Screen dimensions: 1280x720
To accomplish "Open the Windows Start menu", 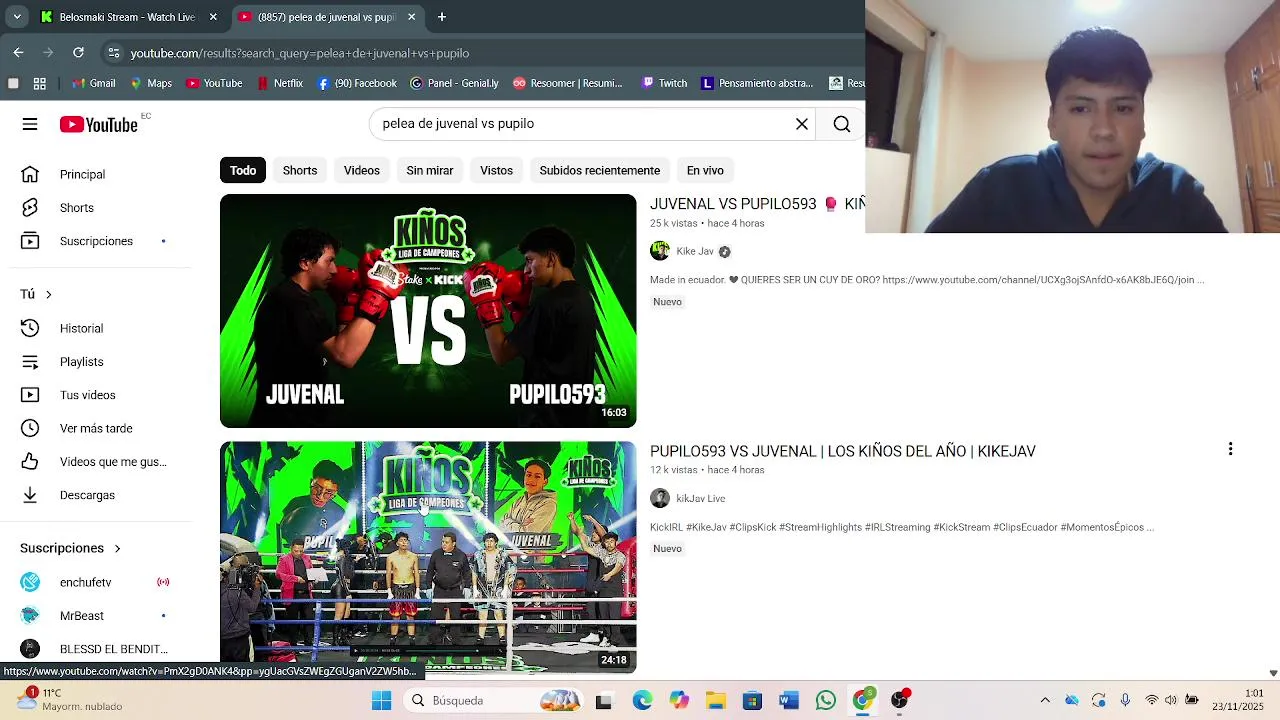I will click(x=382, y=700).
